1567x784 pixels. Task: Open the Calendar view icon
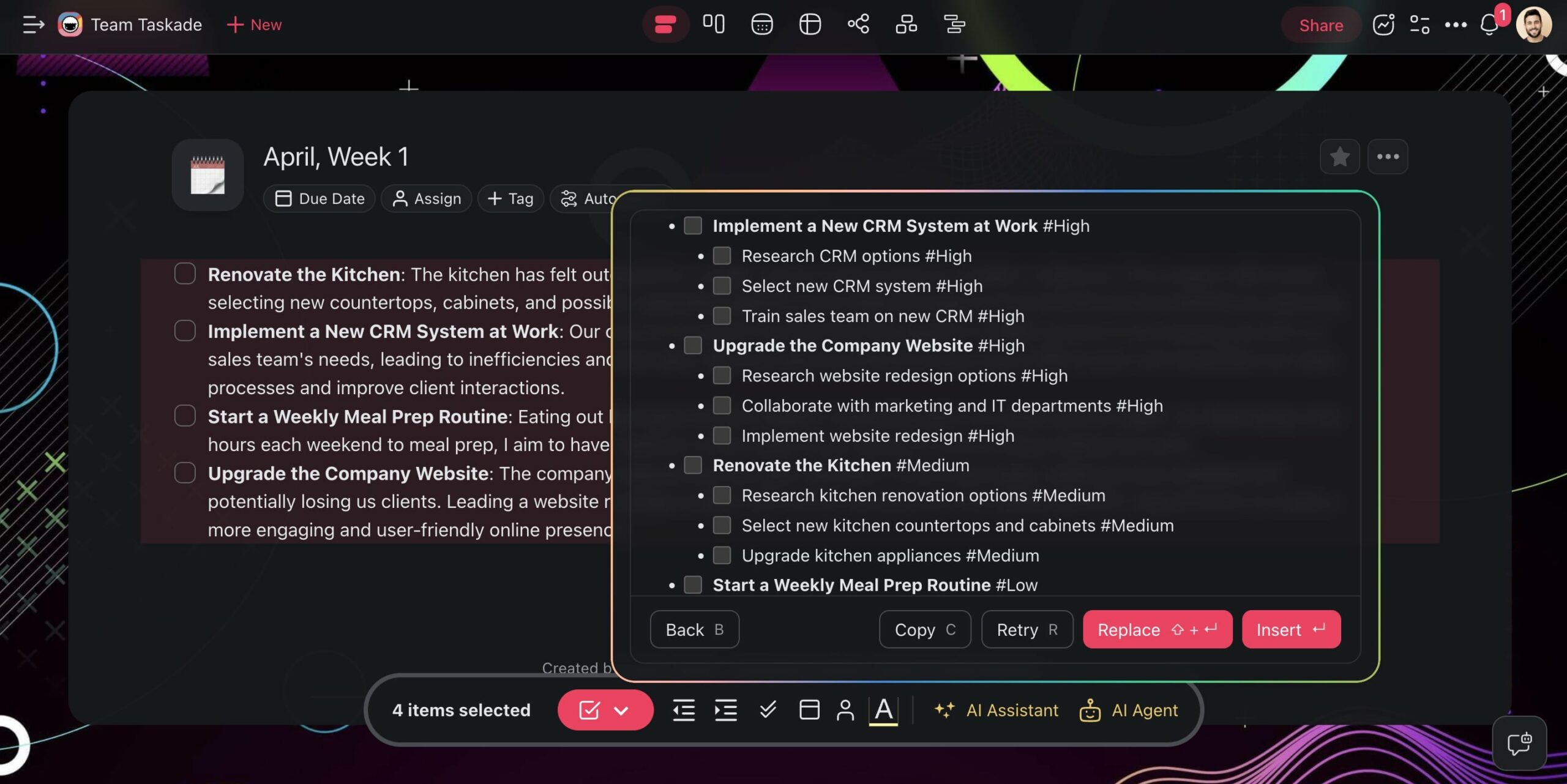pos(761,24)
